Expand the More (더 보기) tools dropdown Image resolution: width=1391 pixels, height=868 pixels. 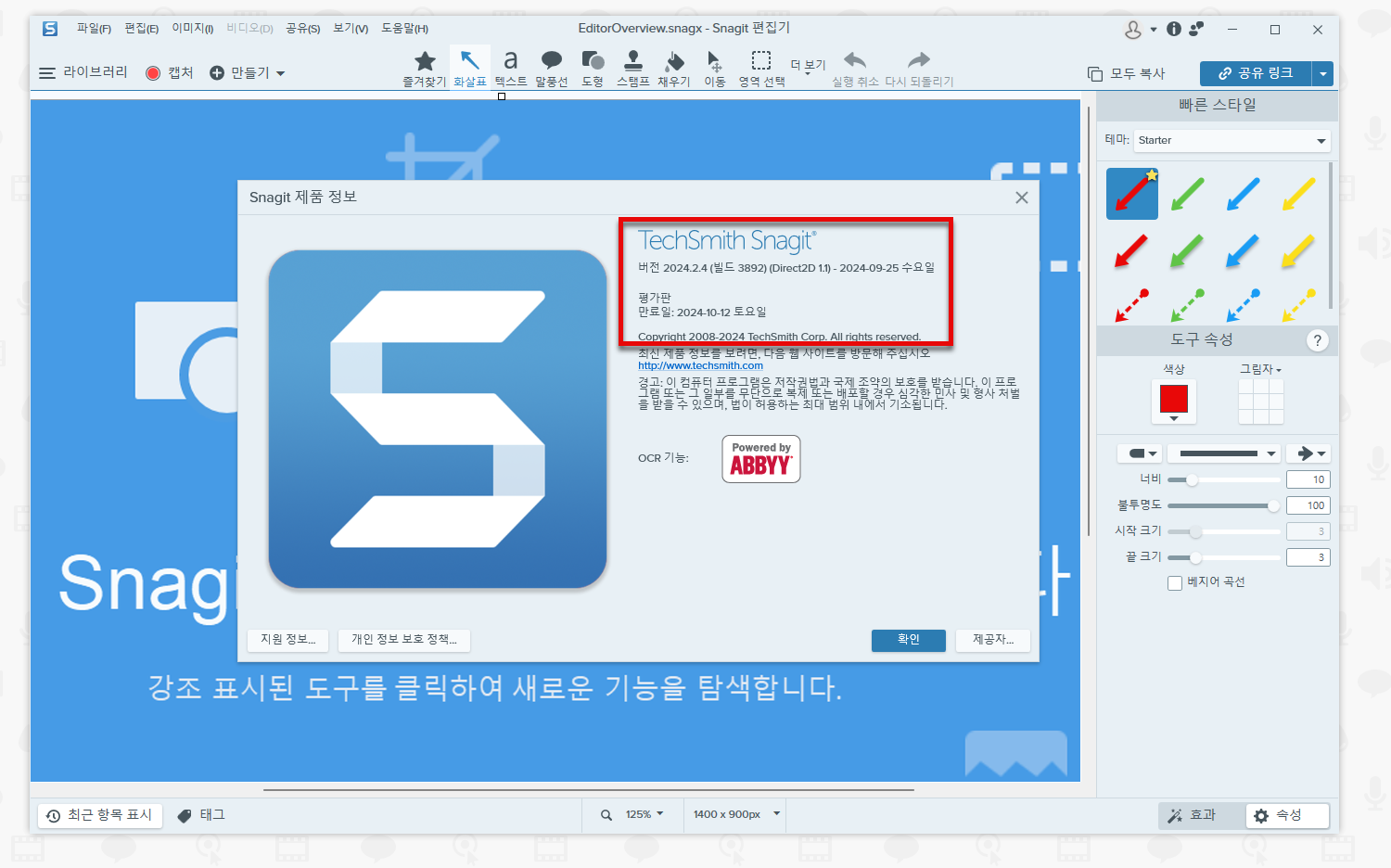click(808, 67)
